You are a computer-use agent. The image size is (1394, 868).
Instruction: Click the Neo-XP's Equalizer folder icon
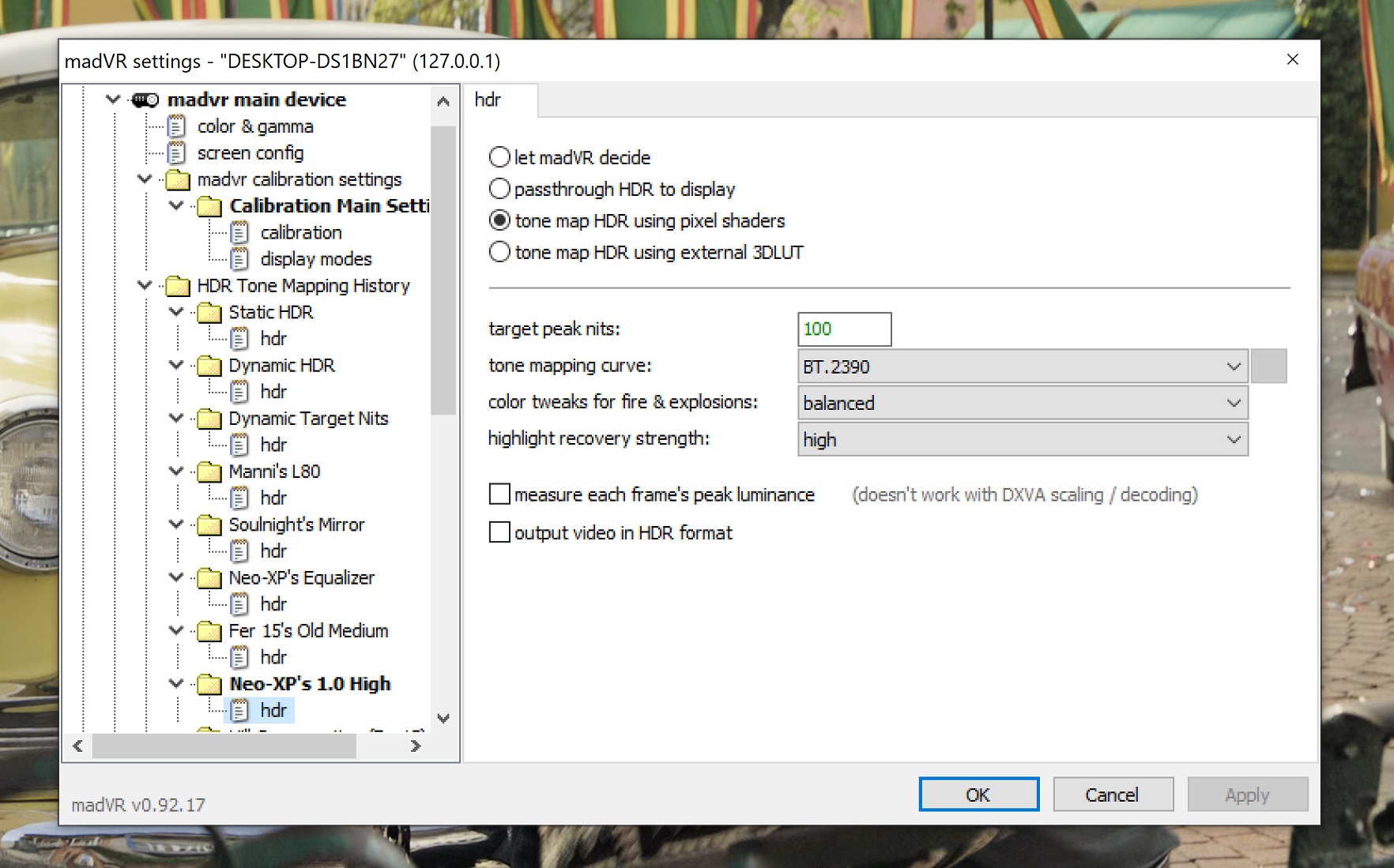coord(209,578)
